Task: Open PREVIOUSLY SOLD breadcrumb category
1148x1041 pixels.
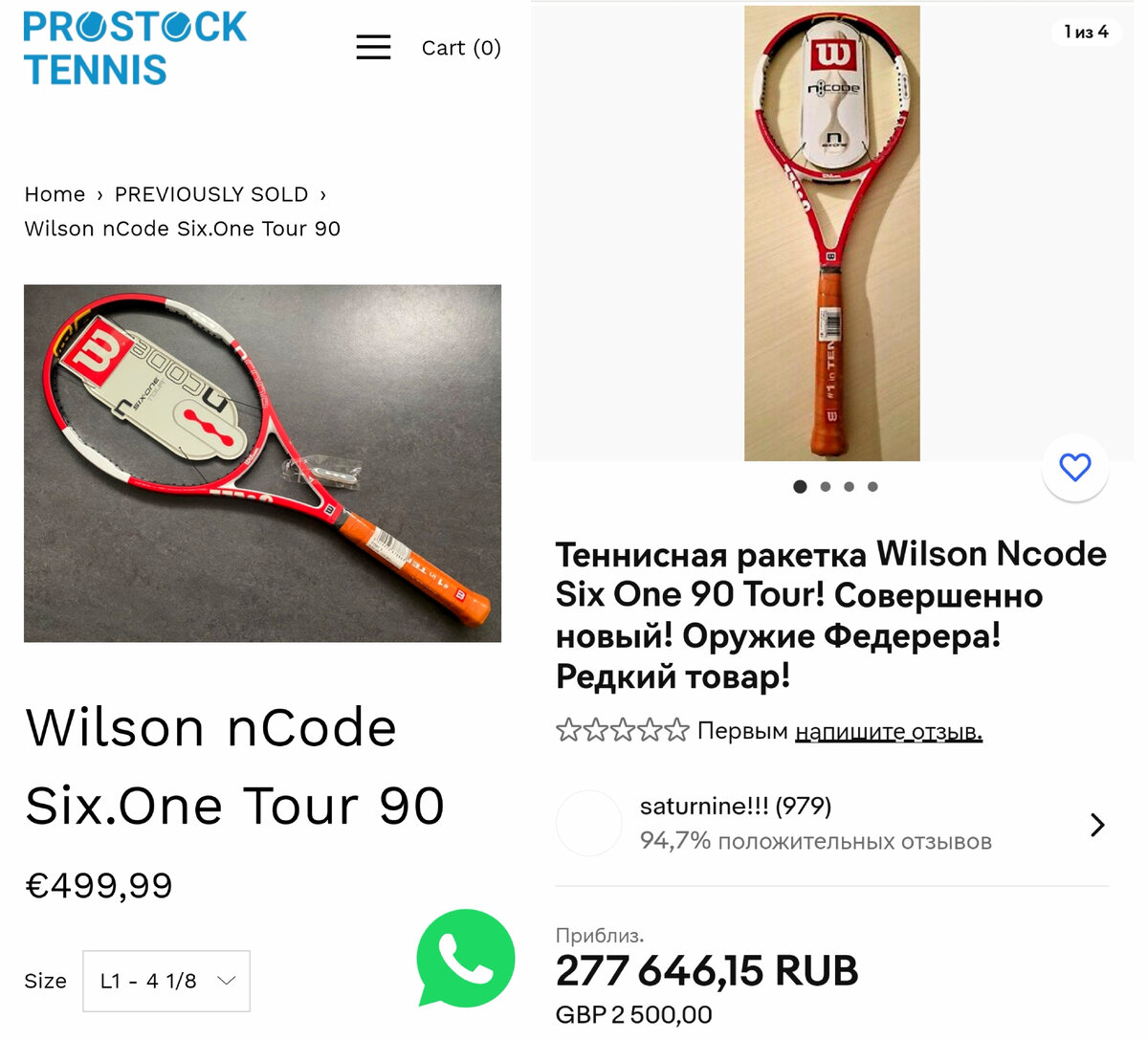Action: tap(211, 194)
